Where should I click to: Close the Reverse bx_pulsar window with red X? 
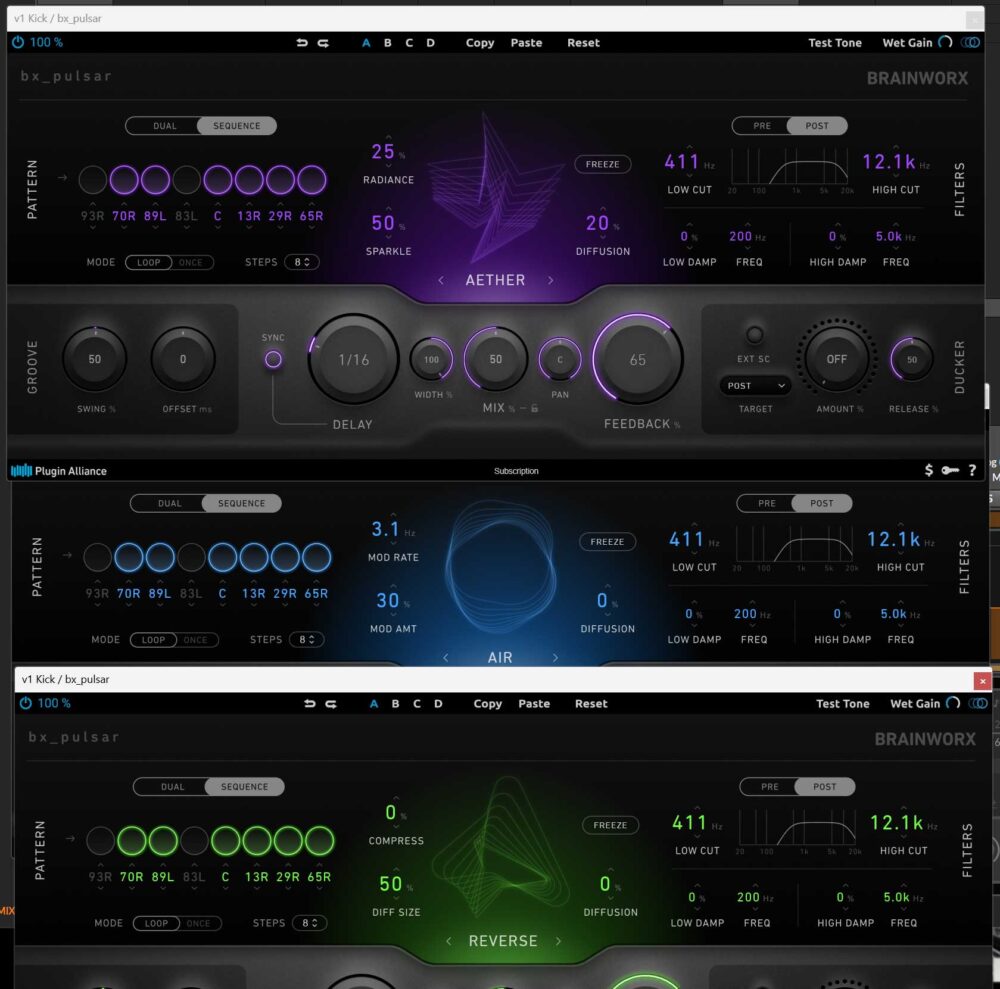tap(982, 681)
